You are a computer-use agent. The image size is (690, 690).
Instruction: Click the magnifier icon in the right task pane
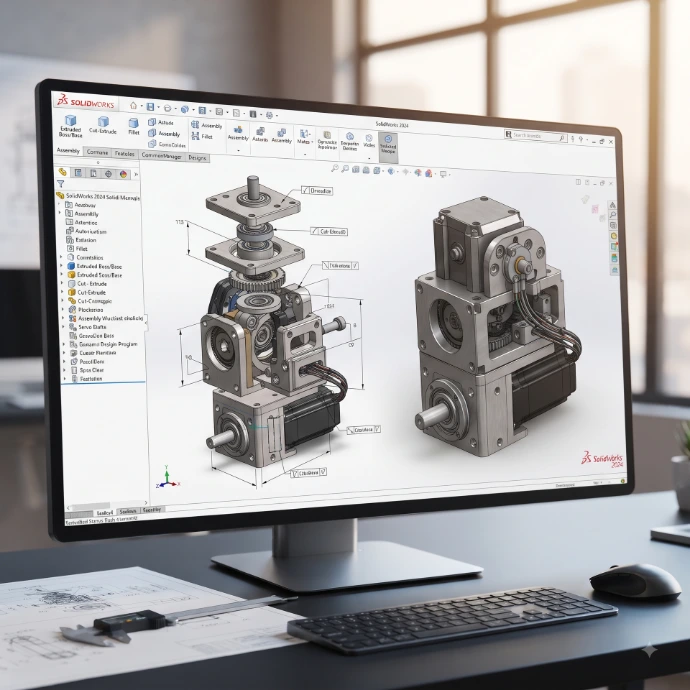click(613, 215)
